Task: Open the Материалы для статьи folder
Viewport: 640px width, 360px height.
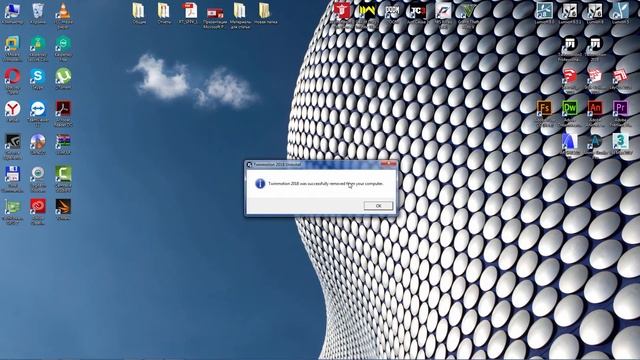Action: [x=240, y=16]
